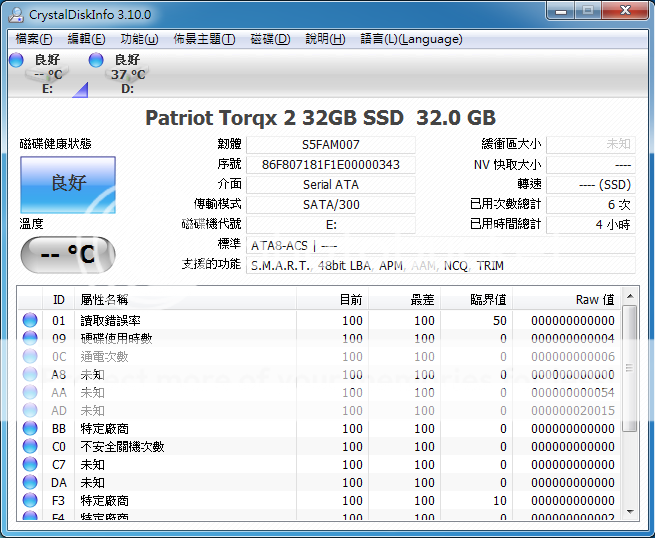Click the scrollbar up arrow in attribute list
The image size is (655, 539).
click(x=630, y=296)
